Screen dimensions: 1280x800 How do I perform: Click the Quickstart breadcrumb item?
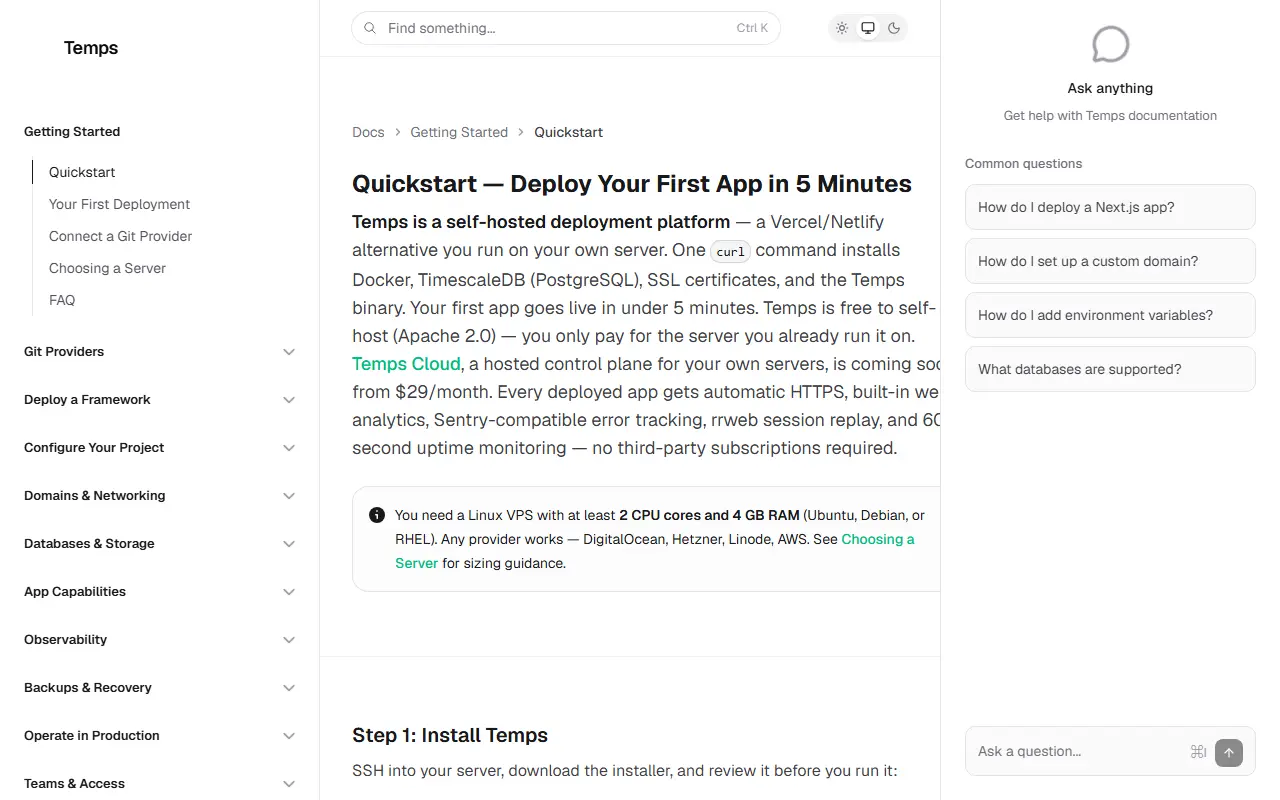pos(568,132)
